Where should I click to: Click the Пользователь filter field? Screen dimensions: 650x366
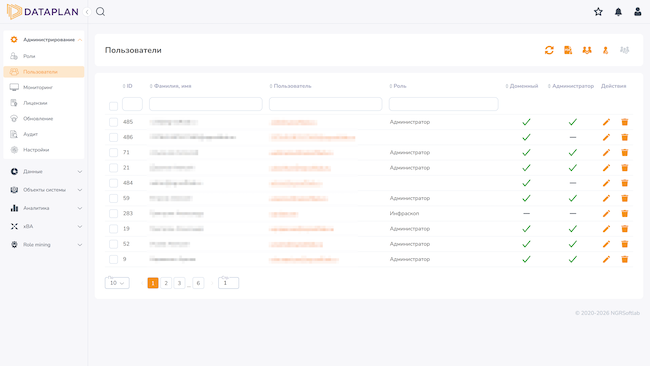(325, 104)
